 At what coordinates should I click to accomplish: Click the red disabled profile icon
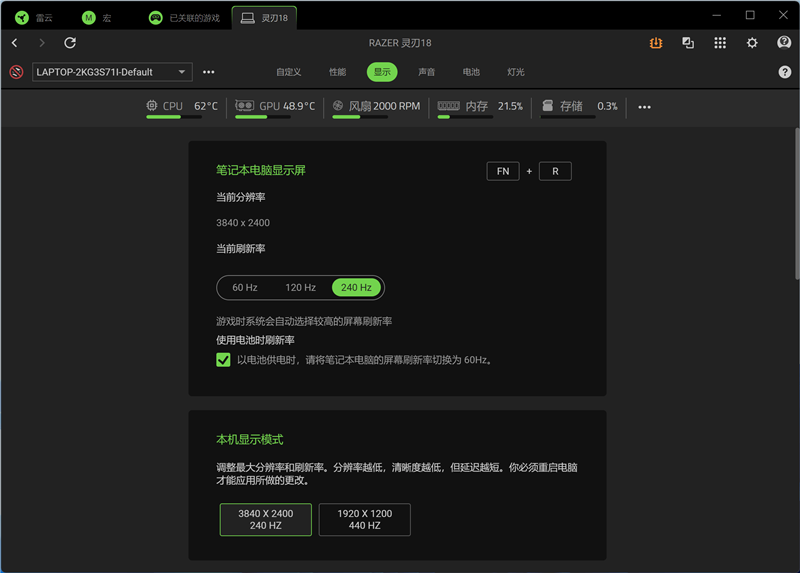[16, 72]
